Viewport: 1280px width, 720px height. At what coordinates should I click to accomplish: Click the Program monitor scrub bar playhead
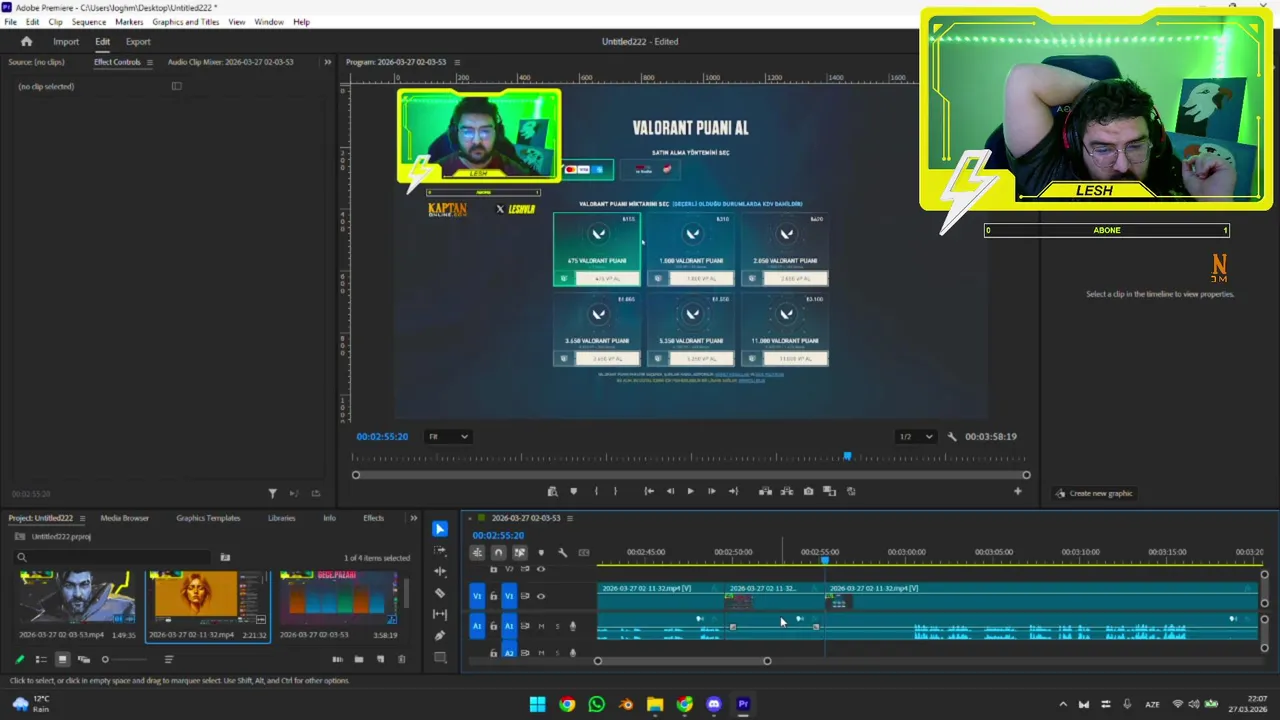[x=847, y=456]
